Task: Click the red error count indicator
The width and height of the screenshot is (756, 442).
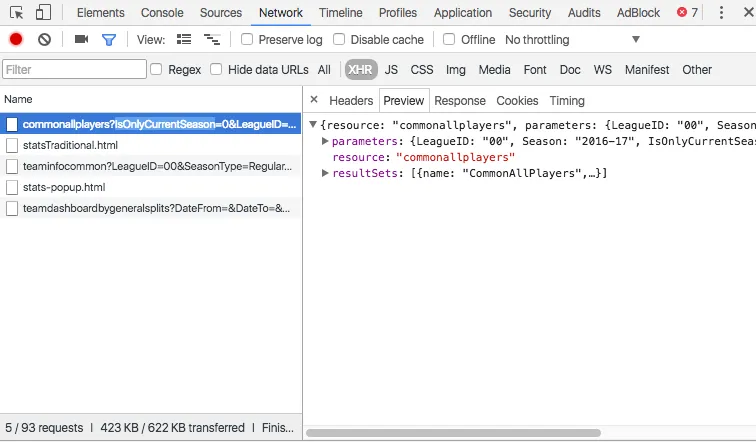Action: pos(687,12)
